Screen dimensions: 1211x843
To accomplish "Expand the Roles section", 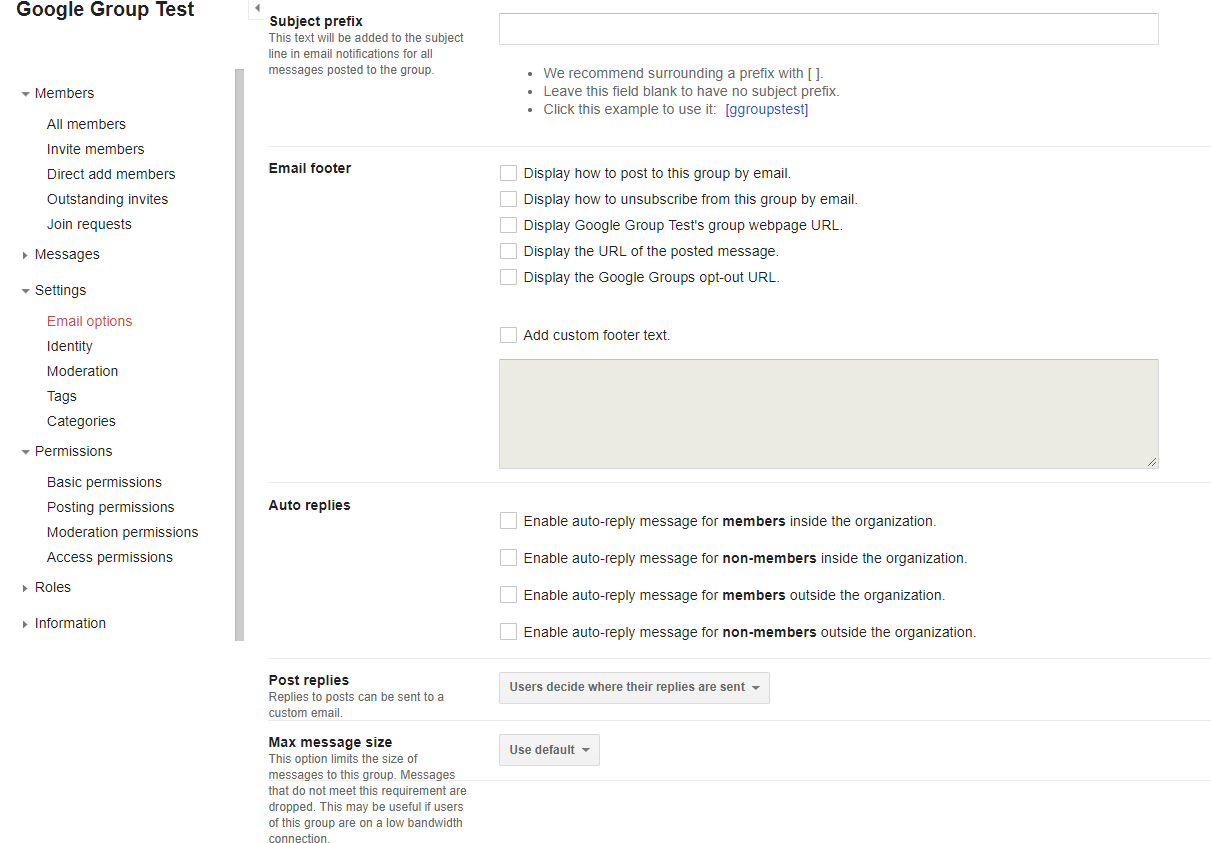I will point(25,588).
